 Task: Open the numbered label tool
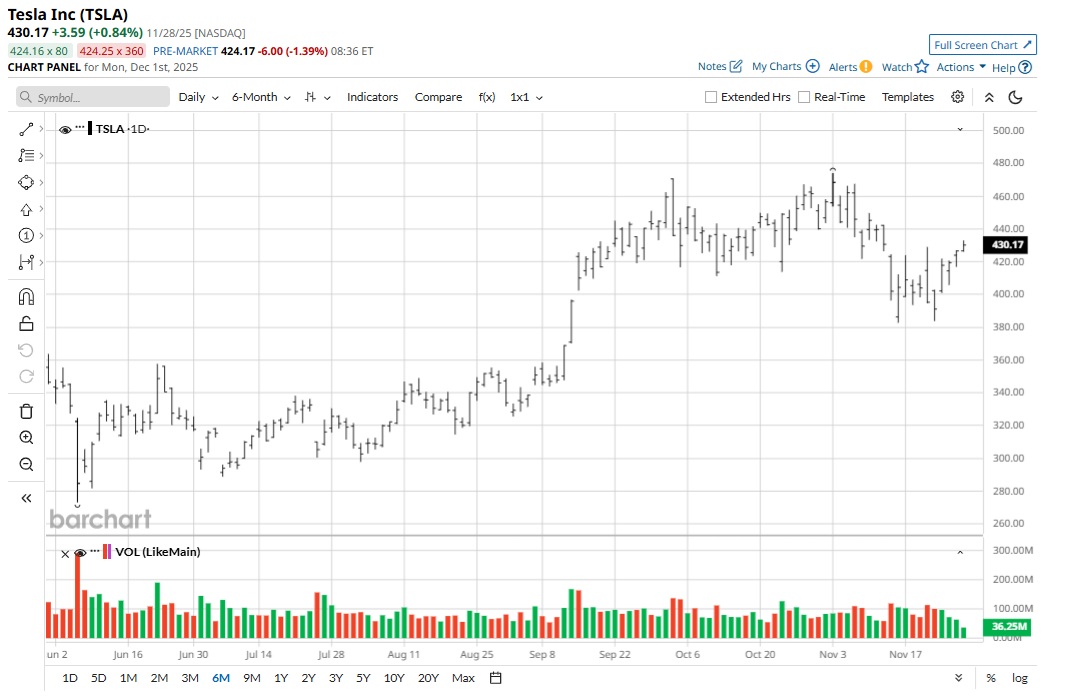point(26,236)
